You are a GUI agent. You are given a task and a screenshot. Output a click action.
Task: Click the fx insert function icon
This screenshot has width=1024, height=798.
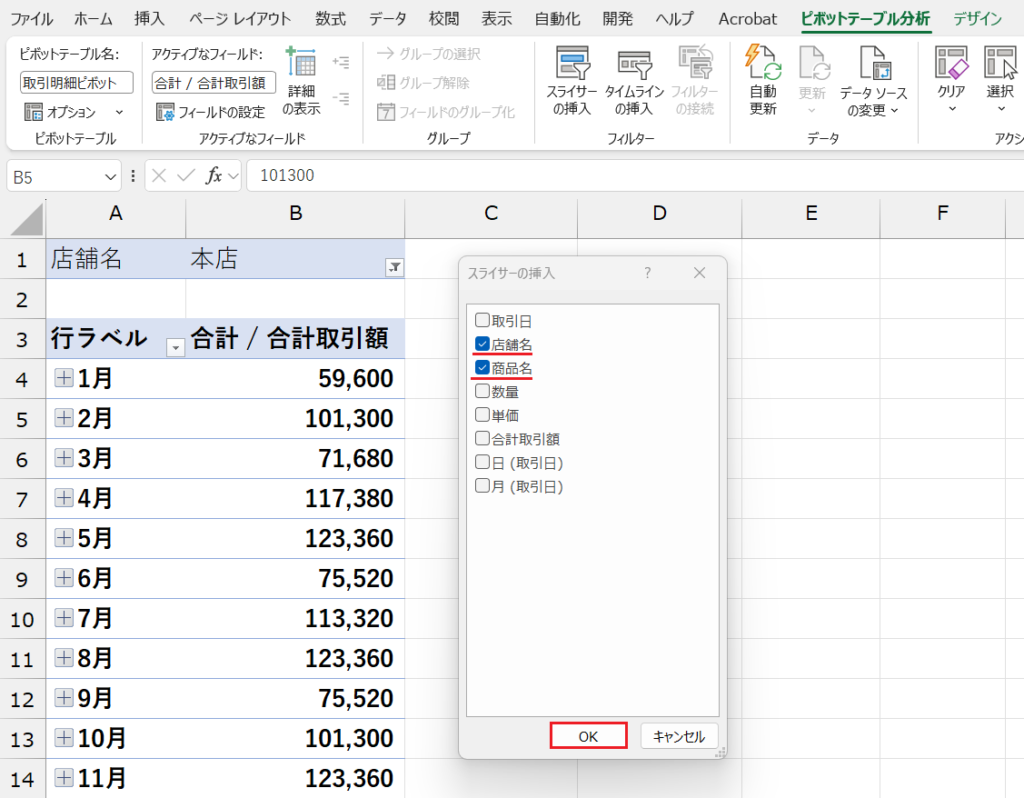coord(214,176)
